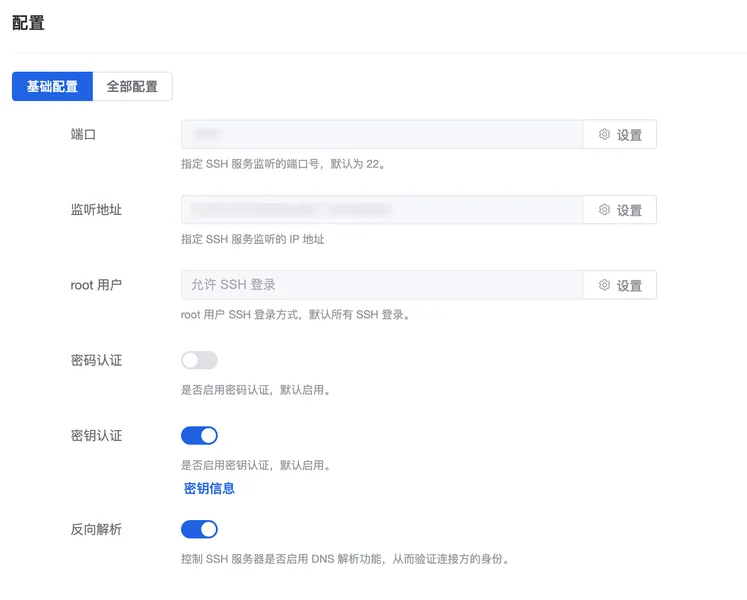This screenshot has height=600, width=747.
Task: Click the 端口 field label
Action: coord(83,134)
